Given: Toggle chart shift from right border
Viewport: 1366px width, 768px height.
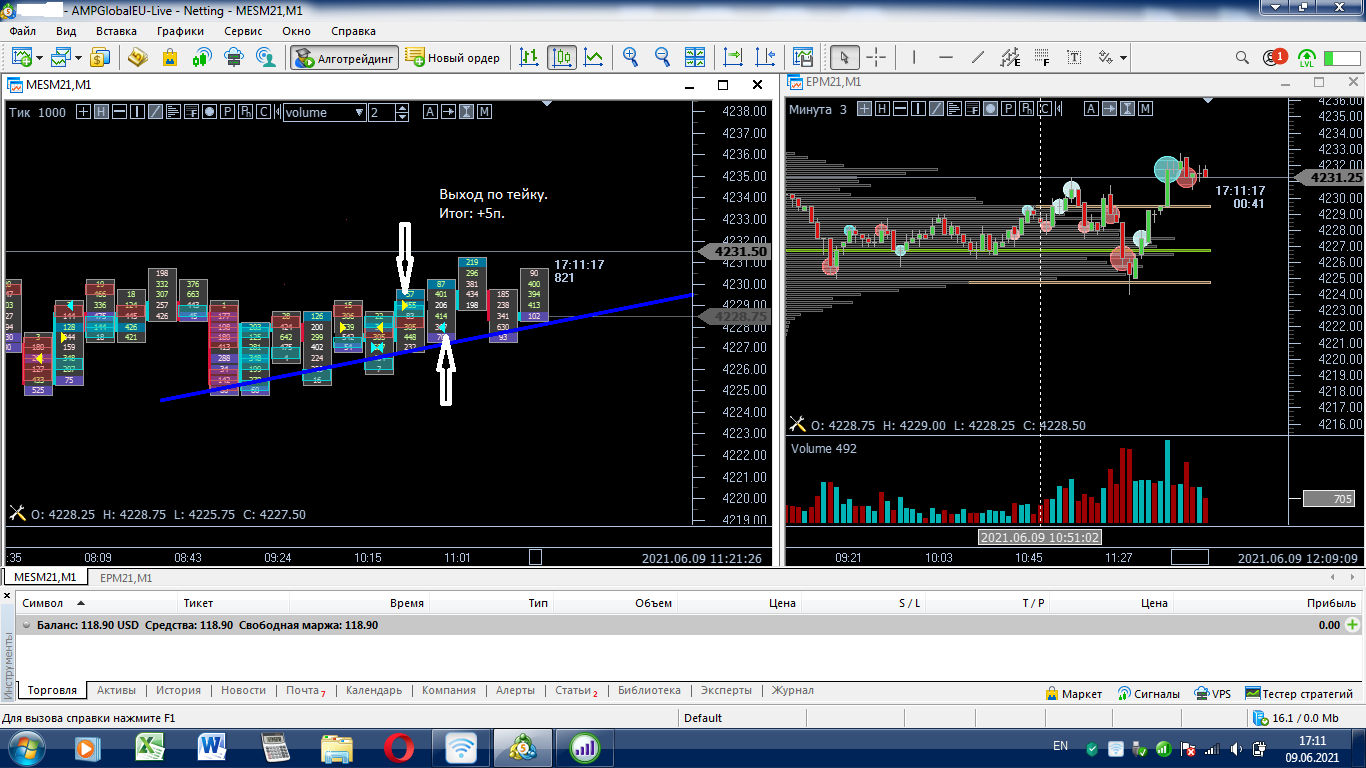Looking at the screenshot, I should coord(765,57).
